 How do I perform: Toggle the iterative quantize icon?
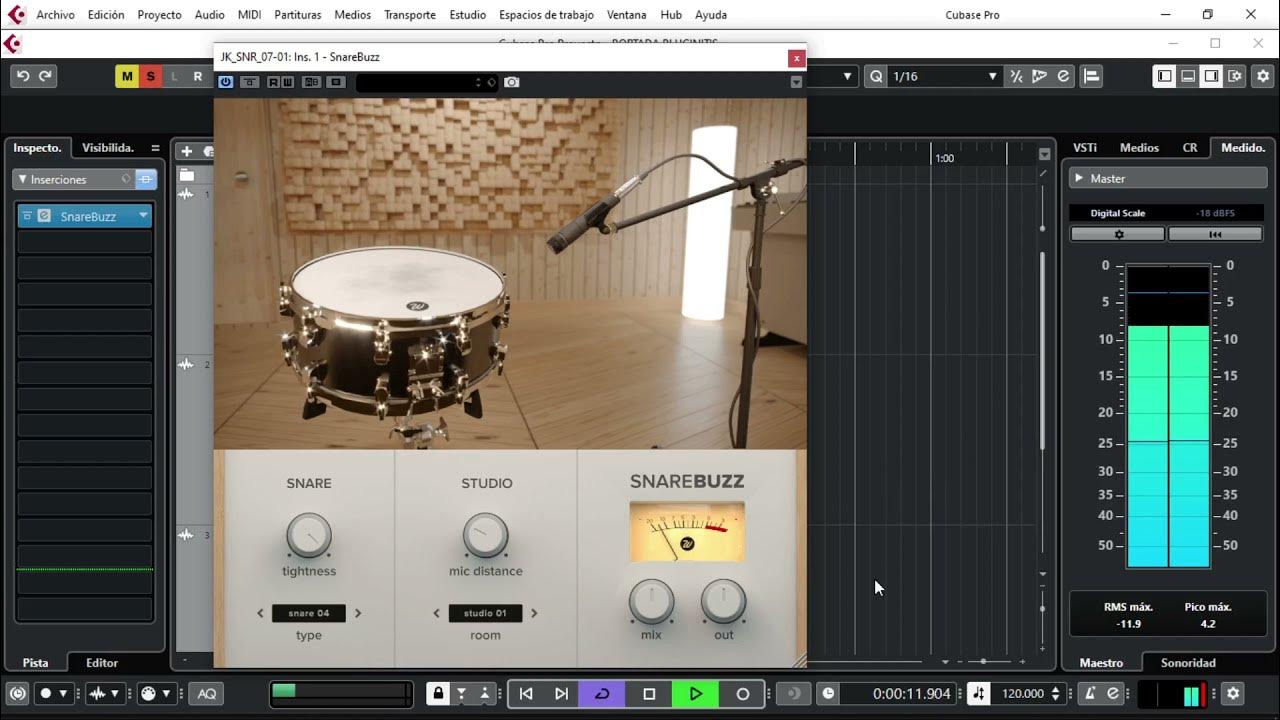1017,76
